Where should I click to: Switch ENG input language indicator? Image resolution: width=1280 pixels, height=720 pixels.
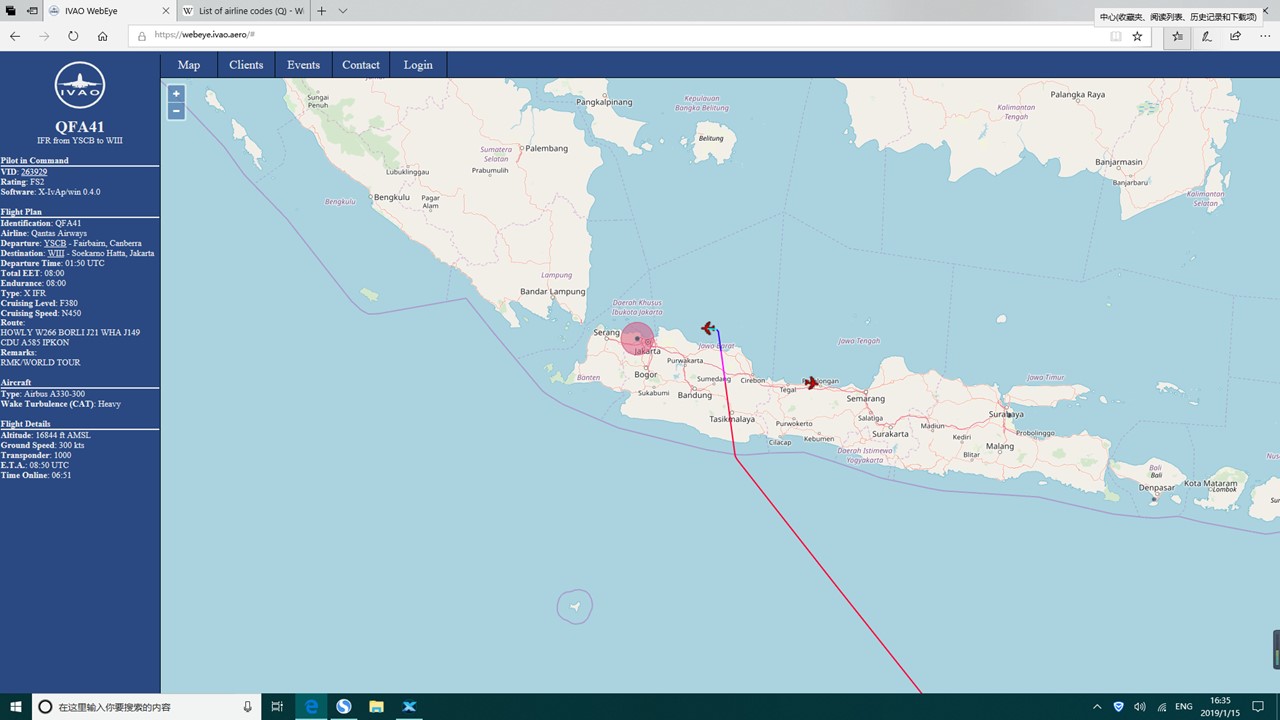1184,706
